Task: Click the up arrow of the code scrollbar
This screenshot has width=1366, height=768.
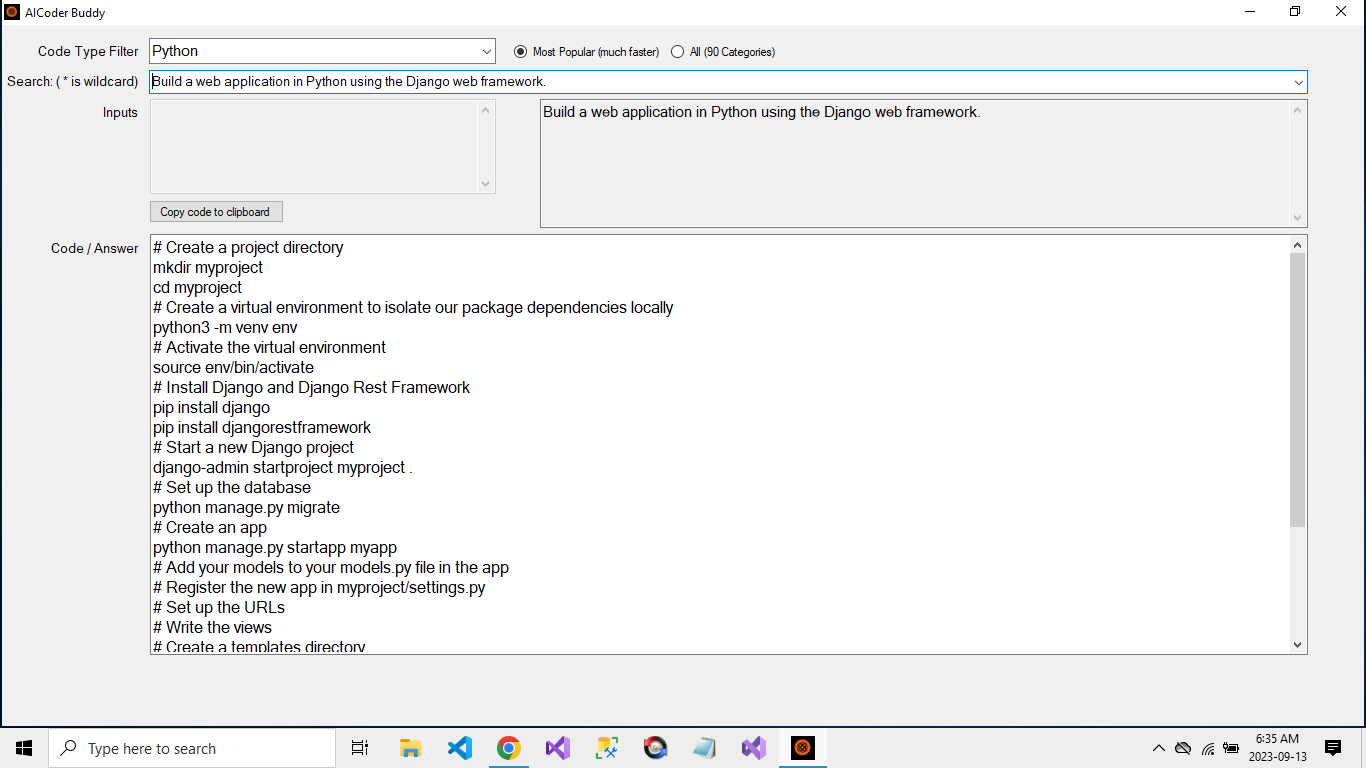Action: click(x=1298, y=245)
